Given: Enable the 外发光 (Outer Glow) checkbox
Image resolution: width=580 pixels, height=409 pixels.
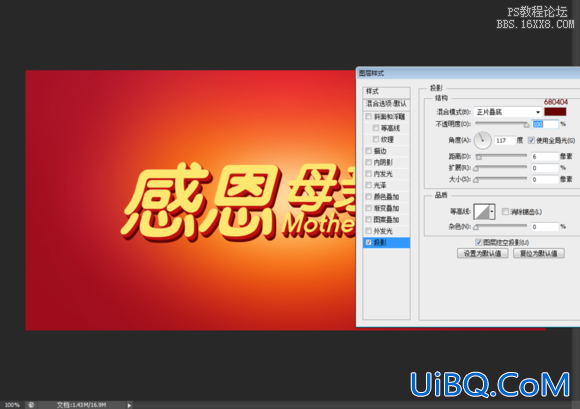Looking at the screenshot, I should pos(368,231).
